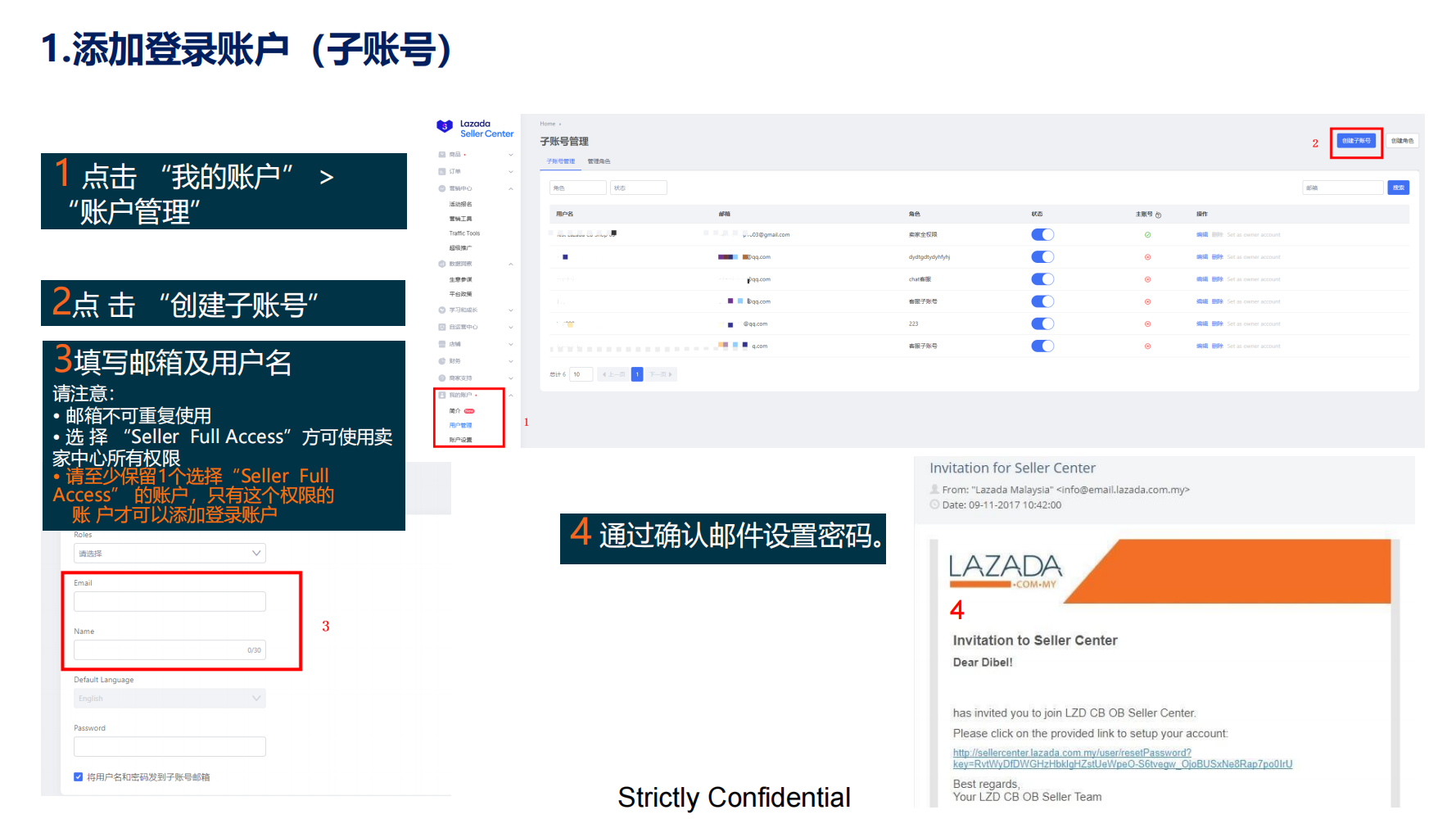1456x819 pixels.
Task: Open 用户管理 in the sidebar menu
Action: (x=461, y=425)
